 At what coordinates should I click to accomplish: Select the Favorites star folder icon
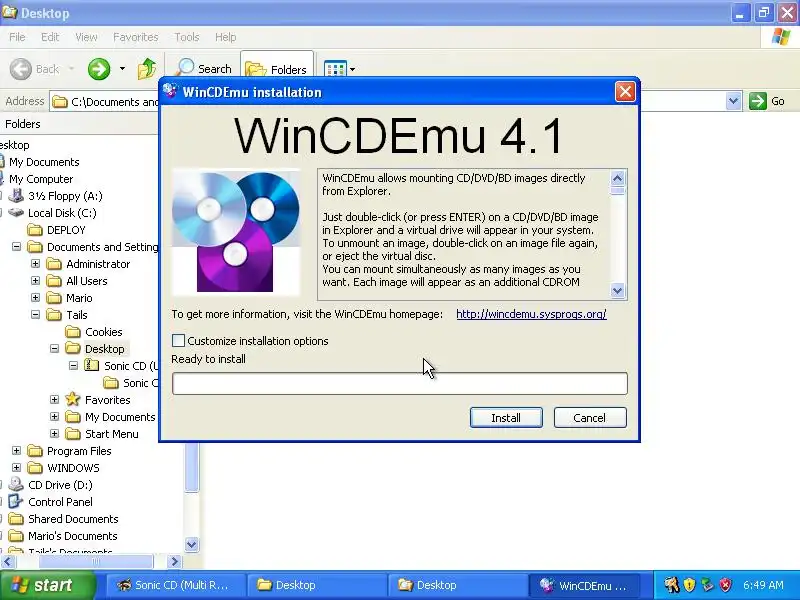(x=73, y=399)
